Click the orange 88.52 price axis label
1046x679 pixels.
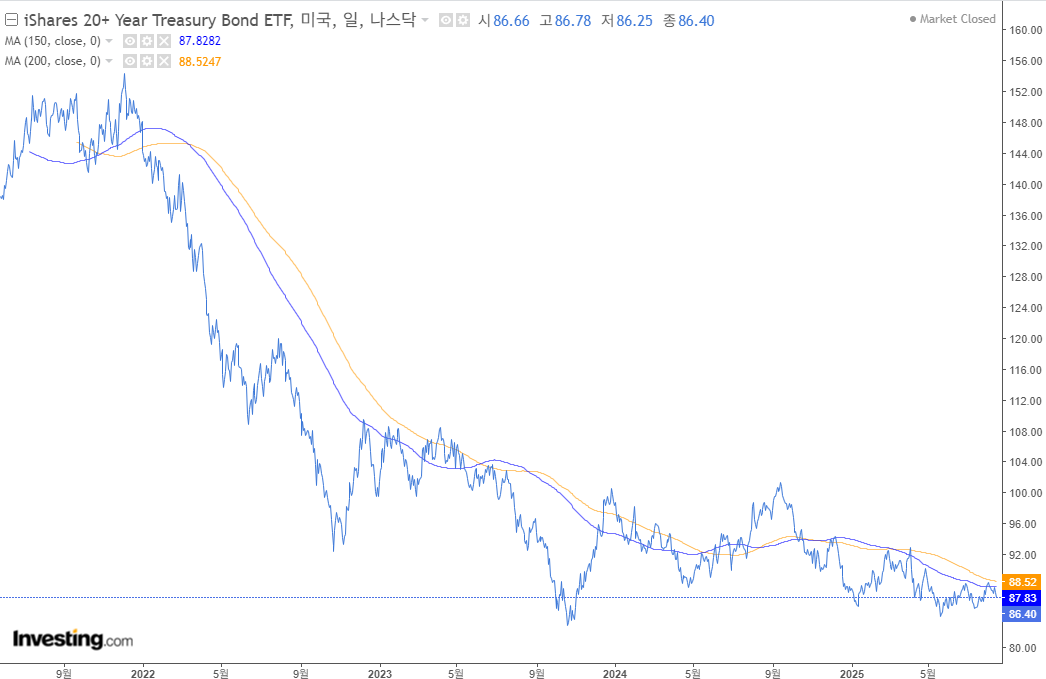click(1022, 582)
